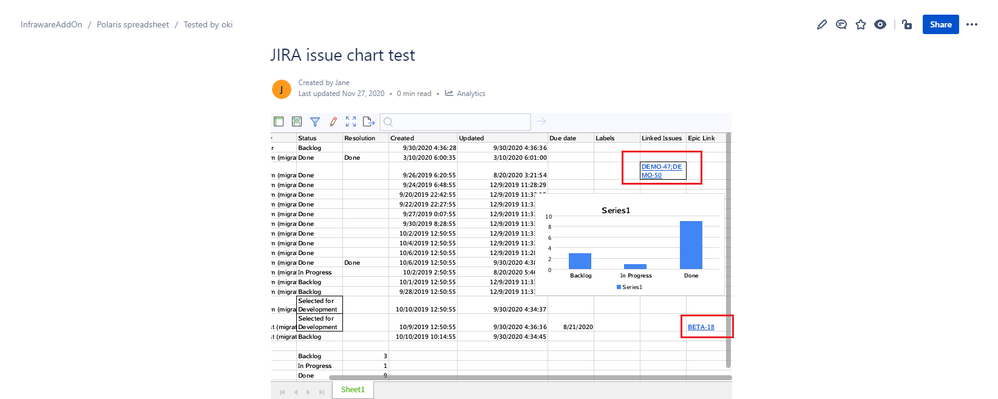Go to Polaris spreadsheet breadcrumb

point(133,25)
